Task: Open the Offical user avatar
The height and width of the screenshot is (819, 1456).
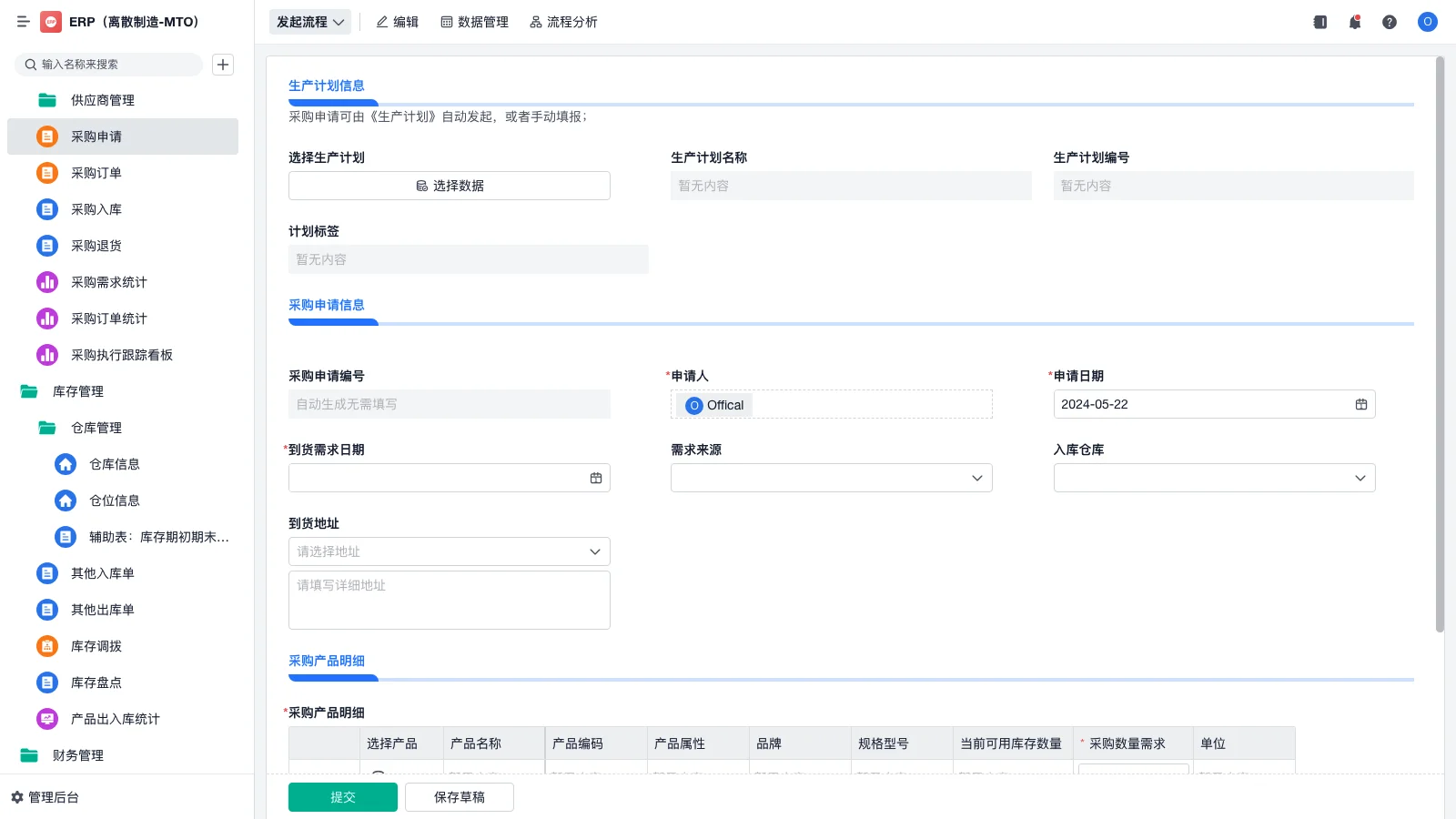Action: pos(1427,22)
